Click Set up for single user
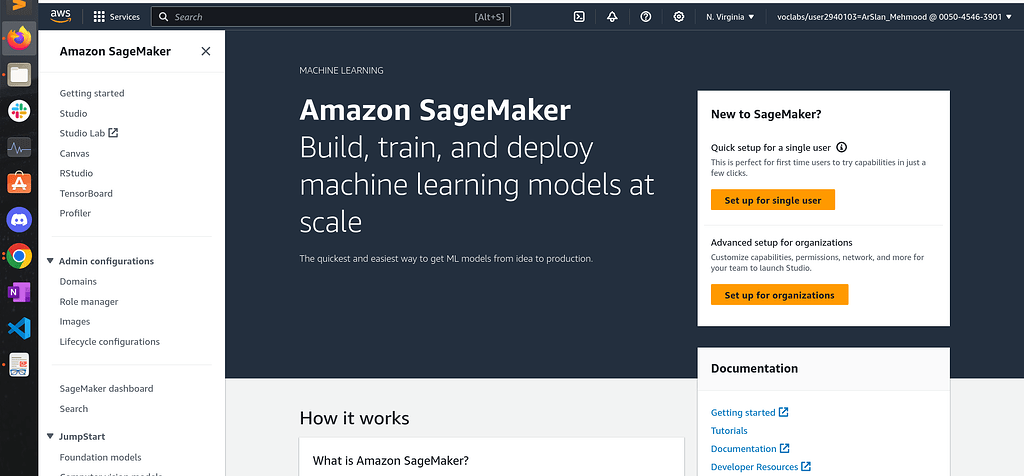Viewport: 1024px width, 476px height. 773,200
